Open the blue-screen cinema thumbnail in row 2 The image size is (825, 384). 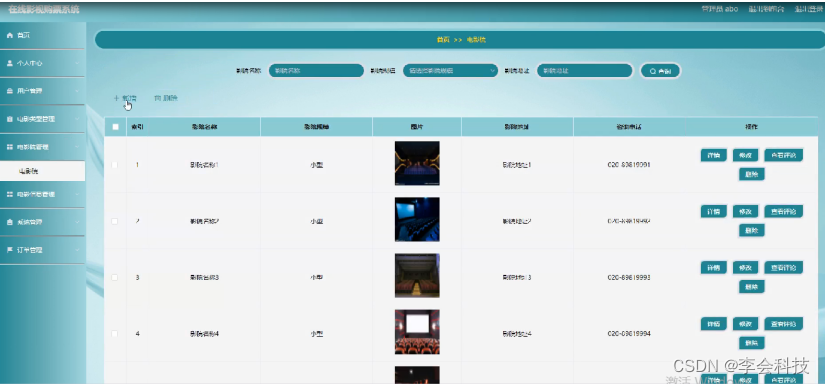coord(417,219)
